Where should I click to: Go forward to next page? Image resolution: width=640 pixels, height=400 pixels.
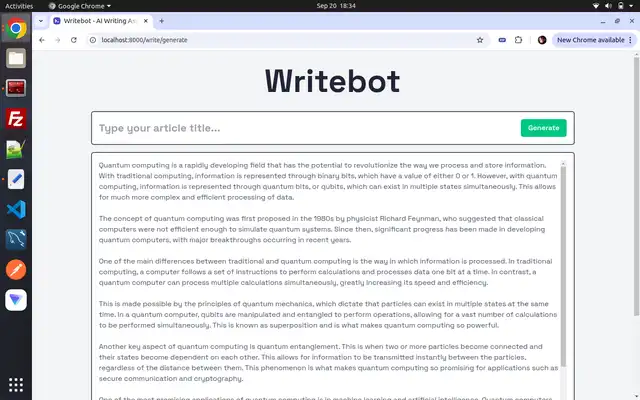pyautogui.click(x=58, y=40)
